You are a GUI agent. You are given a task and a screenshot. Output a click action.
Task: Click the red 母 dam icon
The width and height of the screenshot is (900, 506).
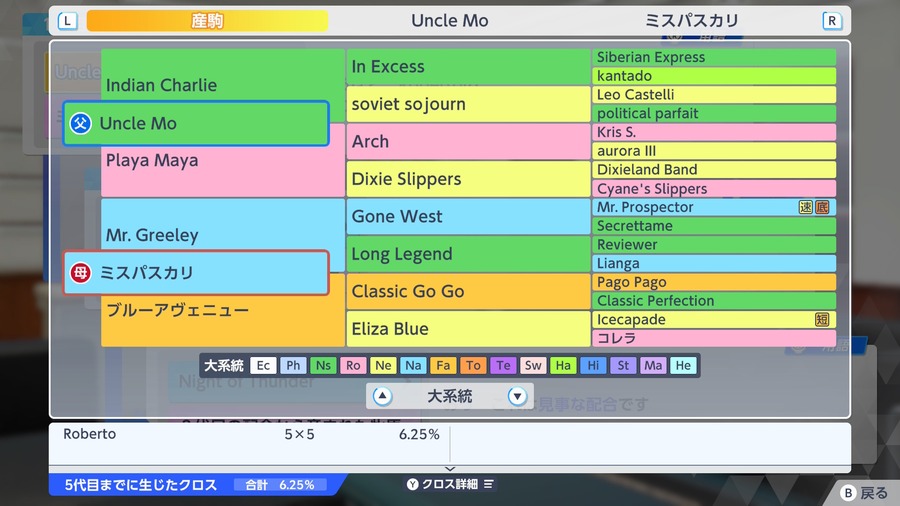(81, 273)
